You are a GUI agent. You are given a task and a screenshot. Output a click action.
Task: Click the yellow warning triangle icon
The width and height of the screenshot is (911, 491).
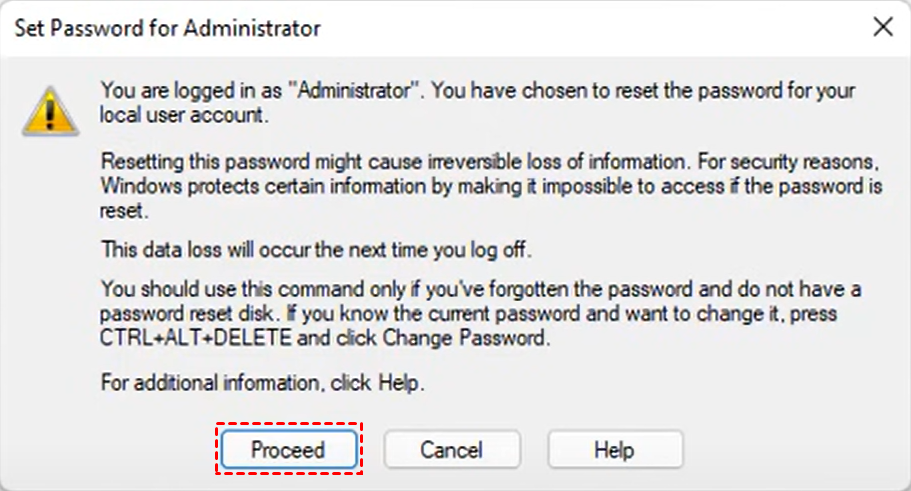pyautogui.click(x=48, y=110)
